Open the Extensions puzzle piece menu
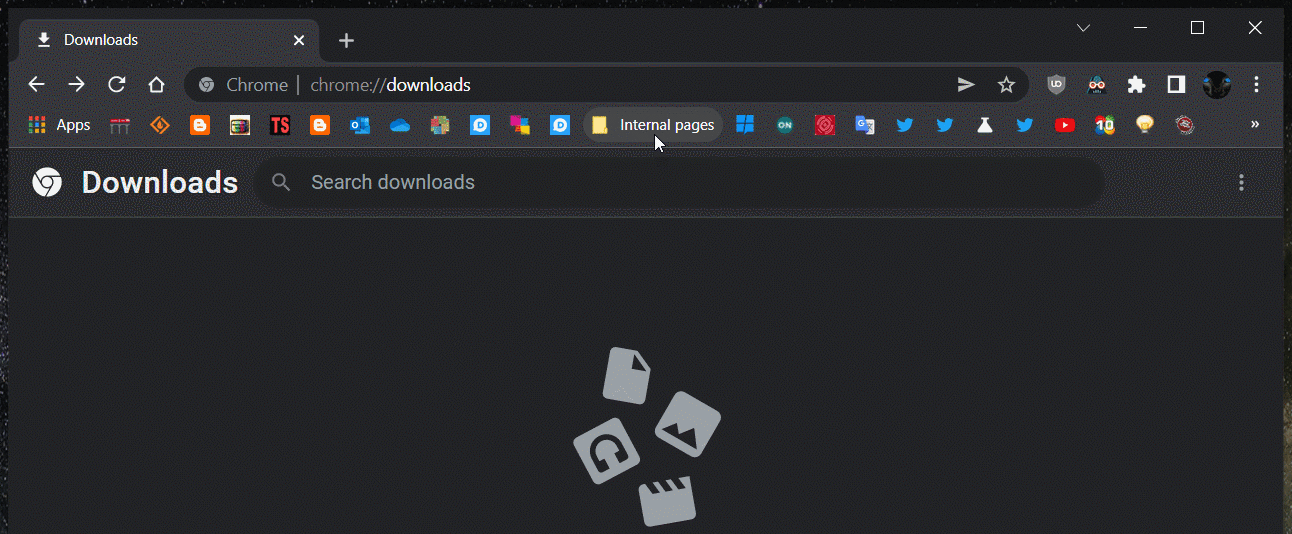The height and width of the screenshot is (534, 1292). point(1136,85)
